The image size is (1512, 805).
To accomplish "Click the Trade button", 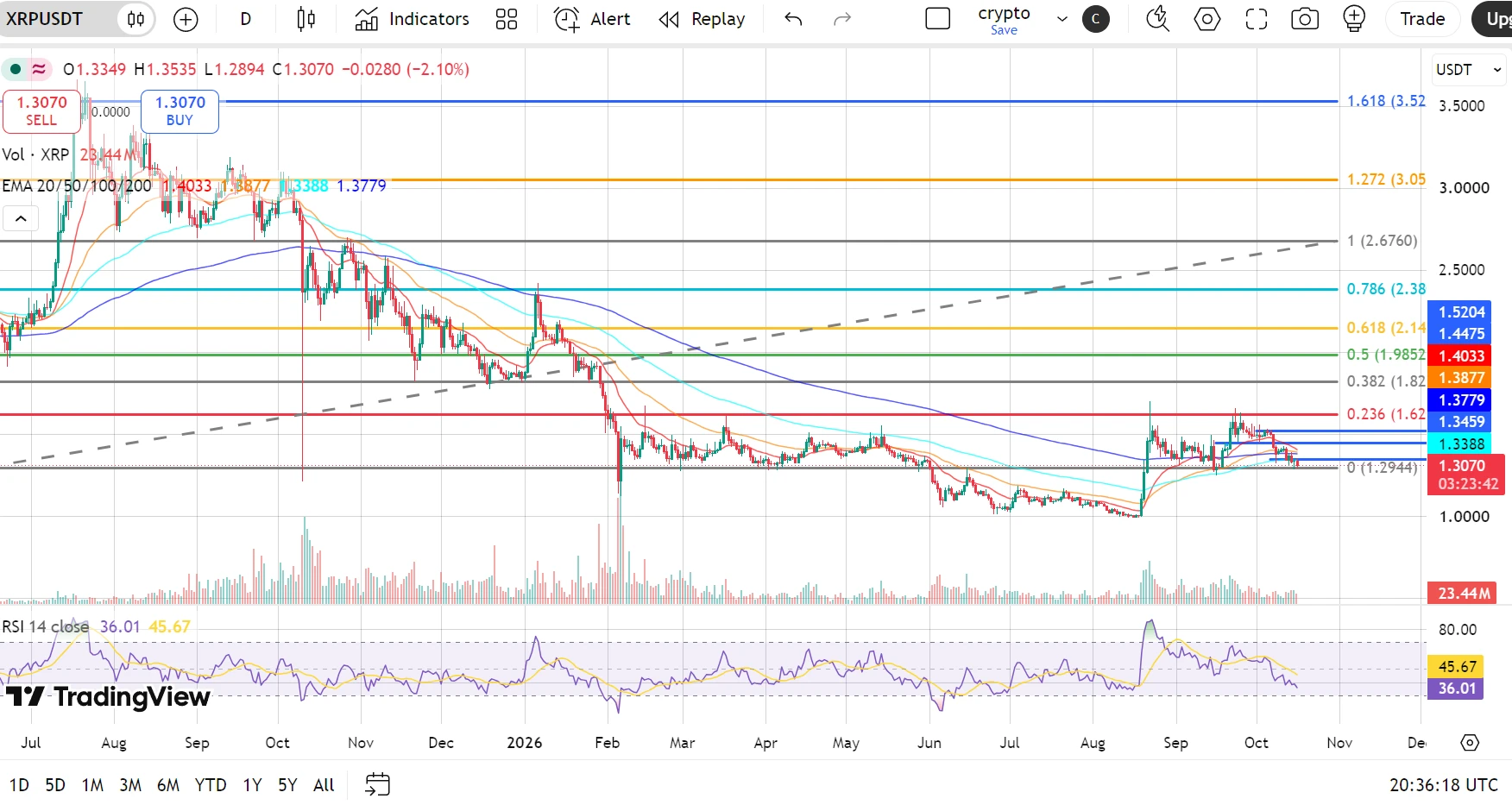I will [x=1422, y=19].
